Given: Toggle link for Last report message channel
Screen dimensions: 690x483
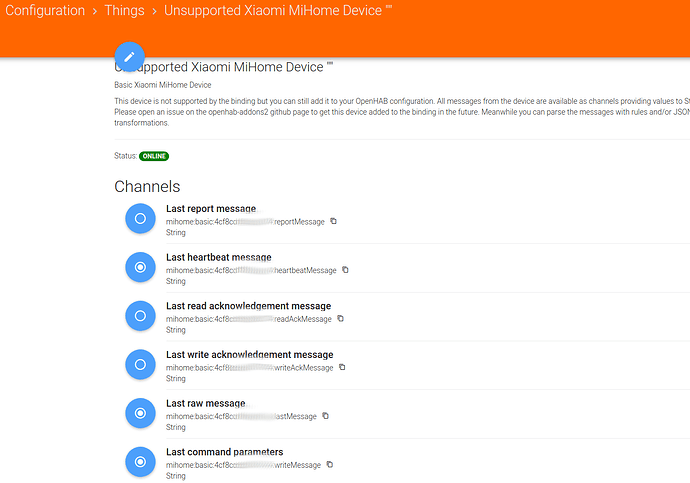Looking at the screenshot, I should (x=140, y=218).
